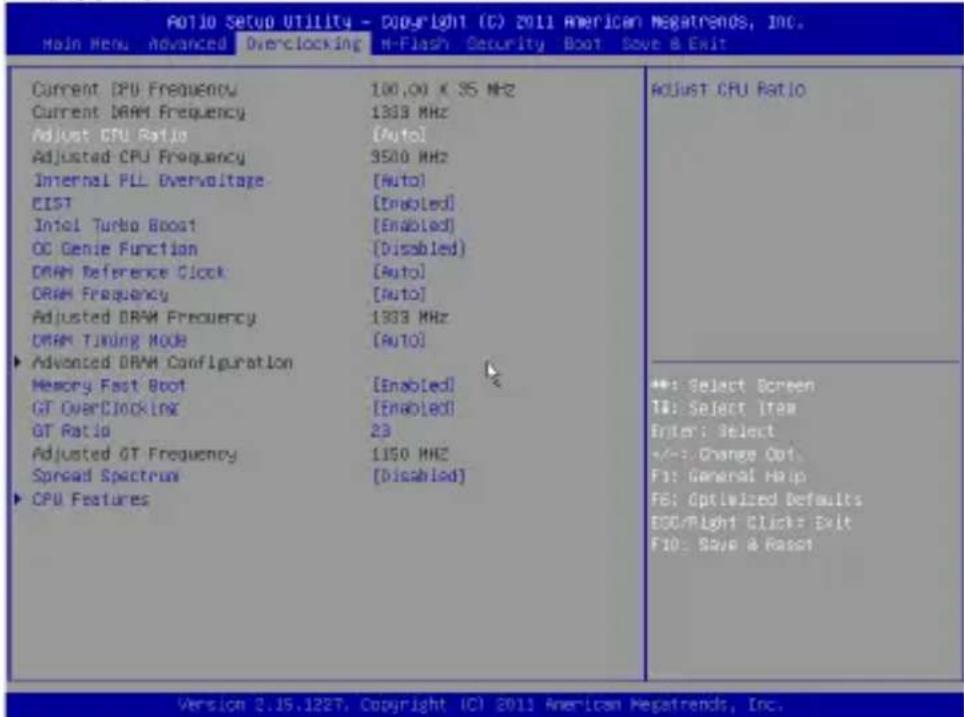Click the Current CPU Frequency label
964x717 pixels.
pos(134,90)
